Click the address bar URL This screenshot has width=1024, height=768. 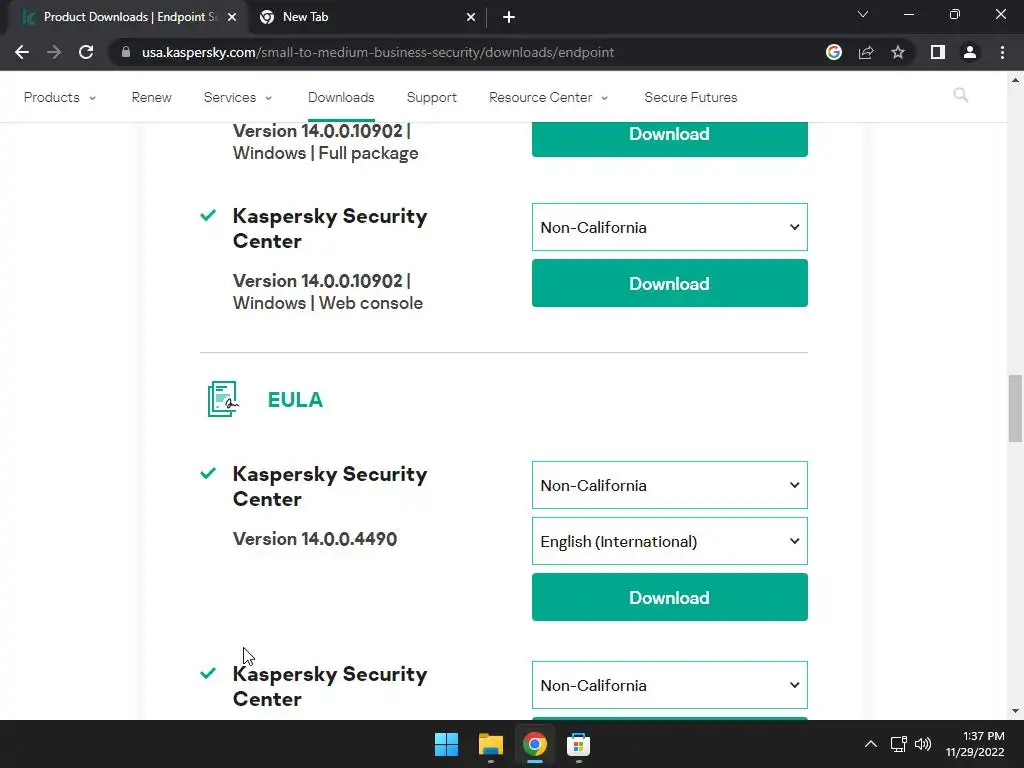(377, 52)
